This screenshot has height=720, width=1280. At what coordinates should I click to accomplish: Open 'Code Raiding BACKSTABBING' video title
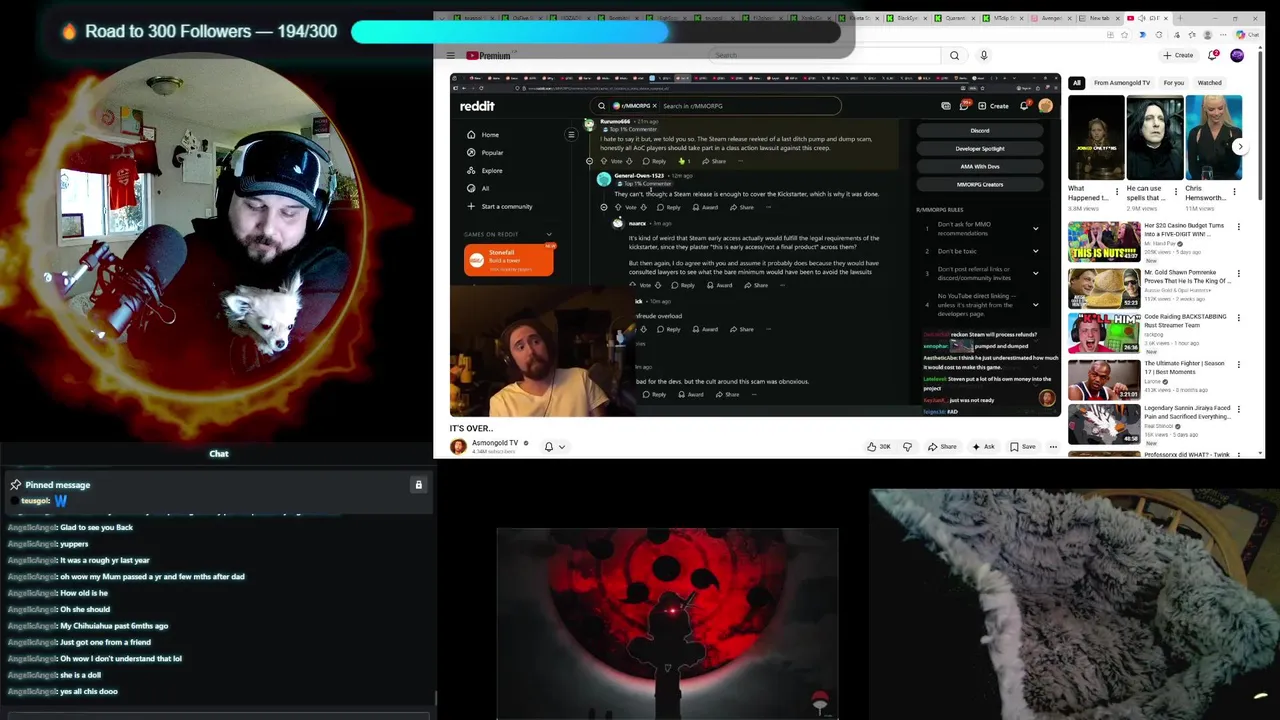(x=1185, y=321)
